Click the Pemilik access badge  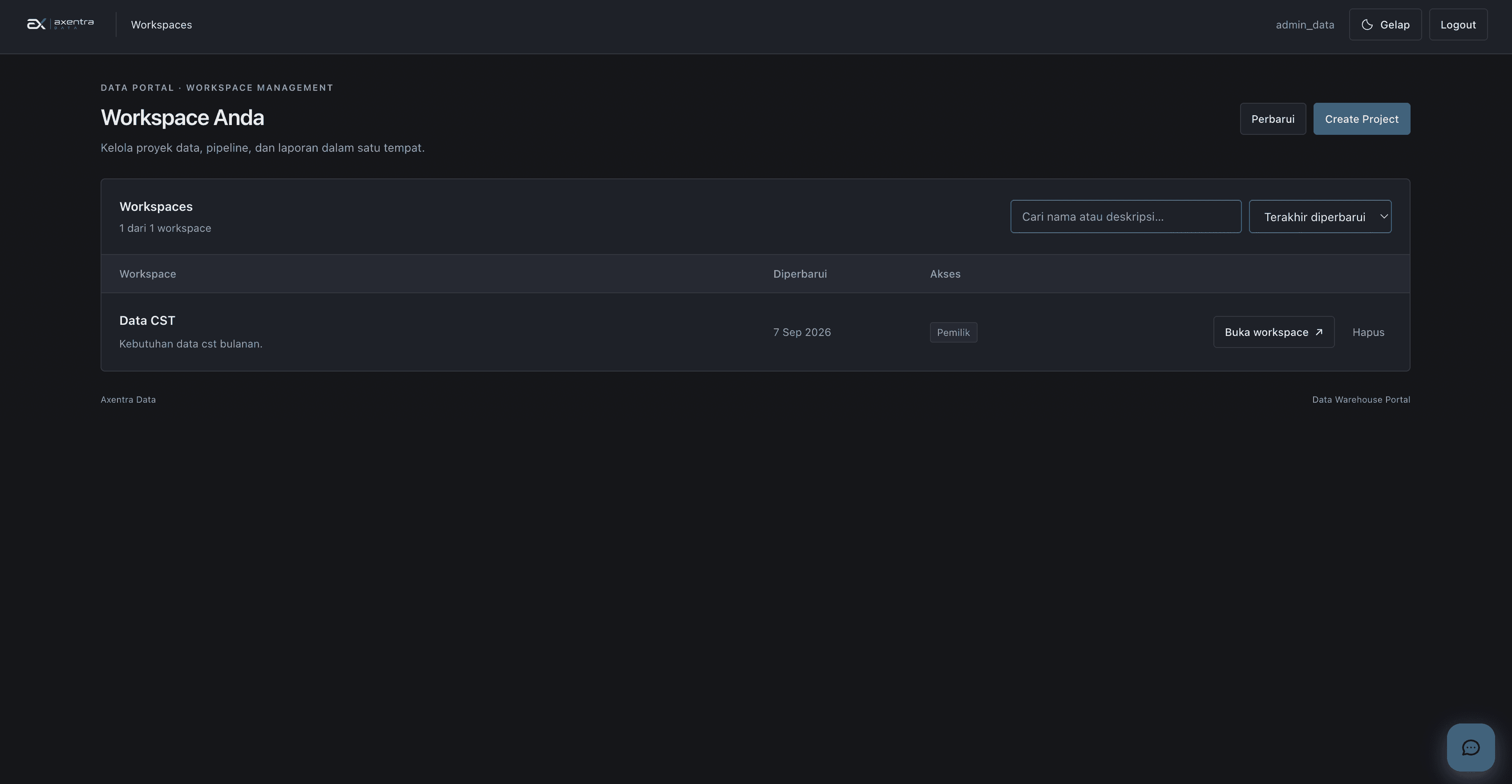point(953,332)
